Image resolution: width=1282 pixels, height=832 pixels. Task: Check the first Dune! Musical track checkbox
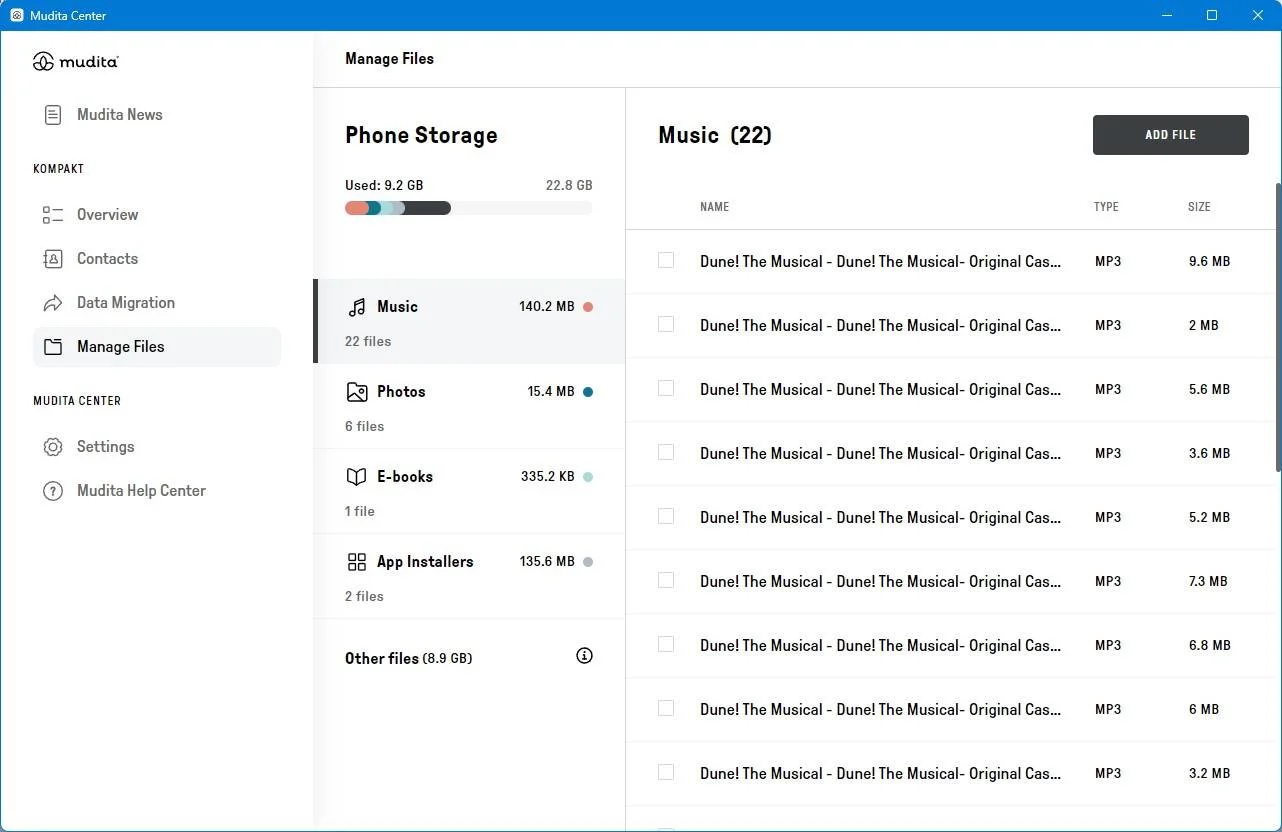(666, 261)
